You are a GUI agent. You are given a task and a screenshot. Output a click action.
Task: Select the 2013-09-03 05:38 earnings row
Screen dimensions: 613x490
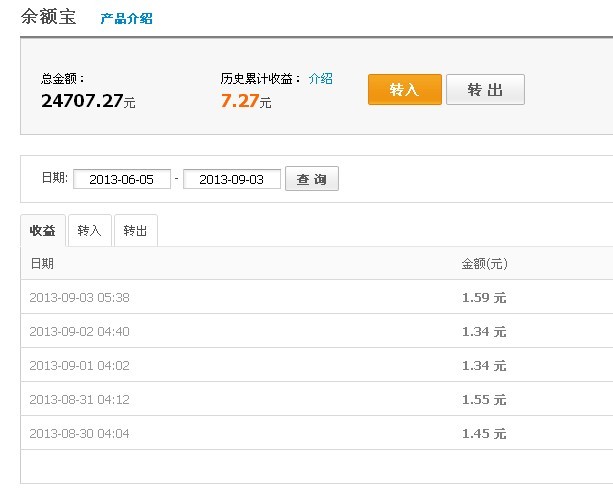tap(317, 297)
